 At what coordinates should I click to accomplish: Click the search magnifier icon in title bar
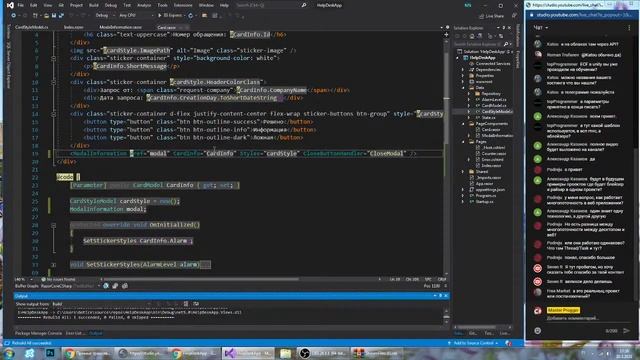point(304,5)
